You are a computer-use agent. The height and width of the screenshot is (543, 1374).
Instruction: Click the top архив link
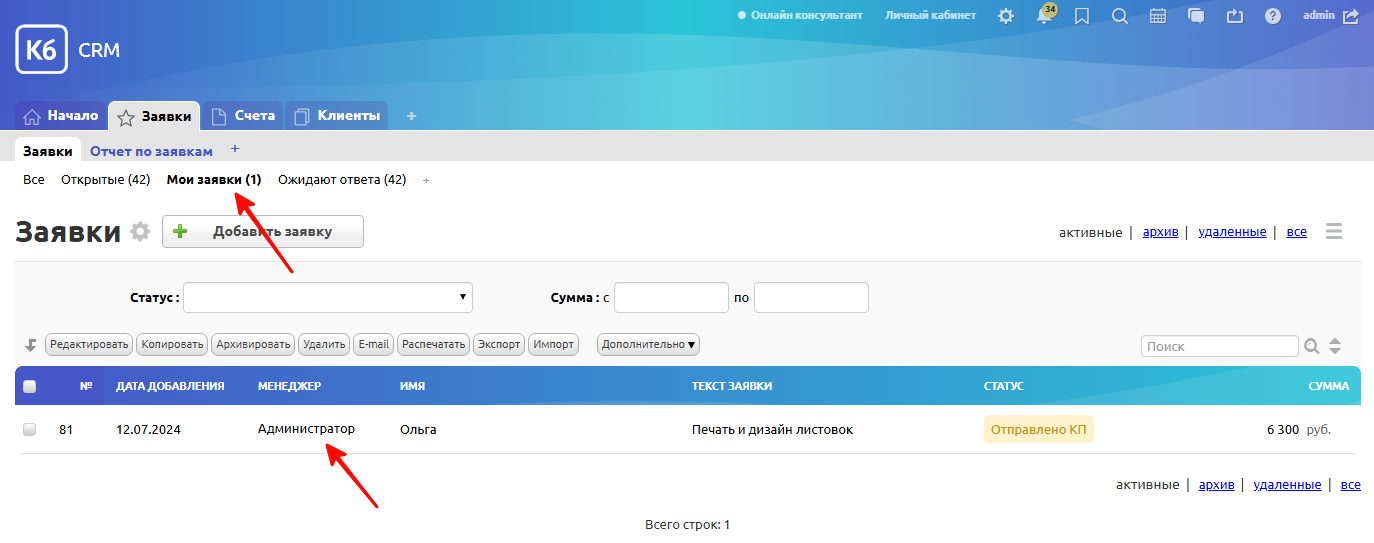(x=1160, y=232)
